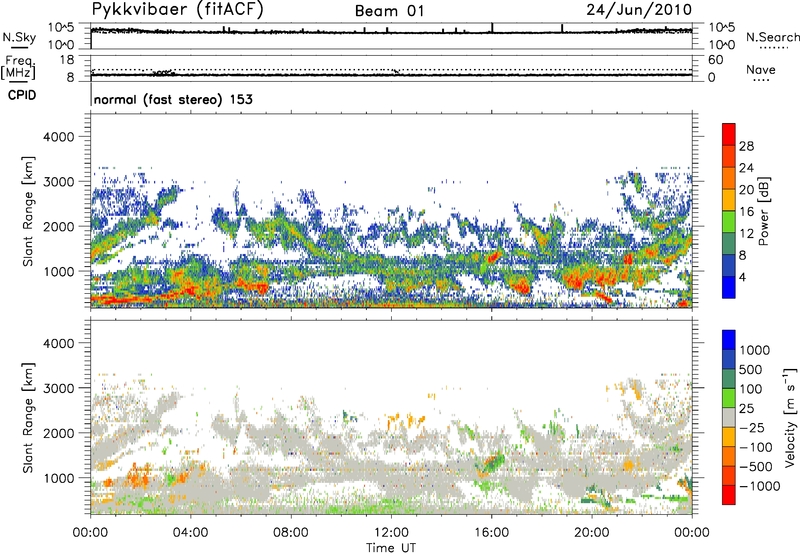The height and width of the screenshot is (554, 800).
Task: Select the -100 label on Velocity colorbar
Action: pos(756,447)
